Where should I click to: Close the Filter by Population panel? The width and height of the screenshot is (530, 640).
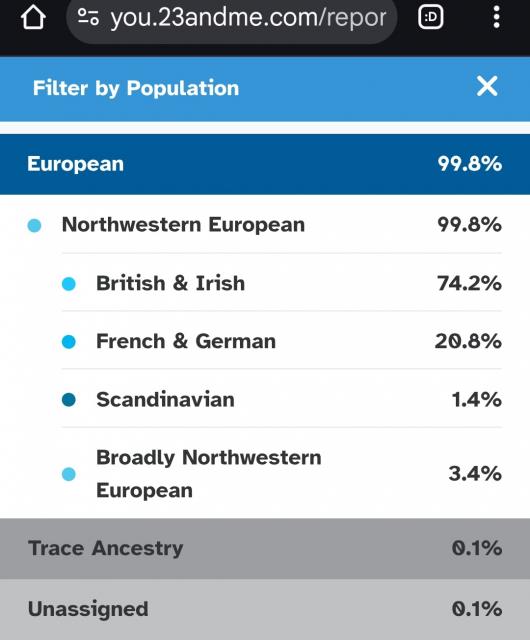(x=487, y=86)
